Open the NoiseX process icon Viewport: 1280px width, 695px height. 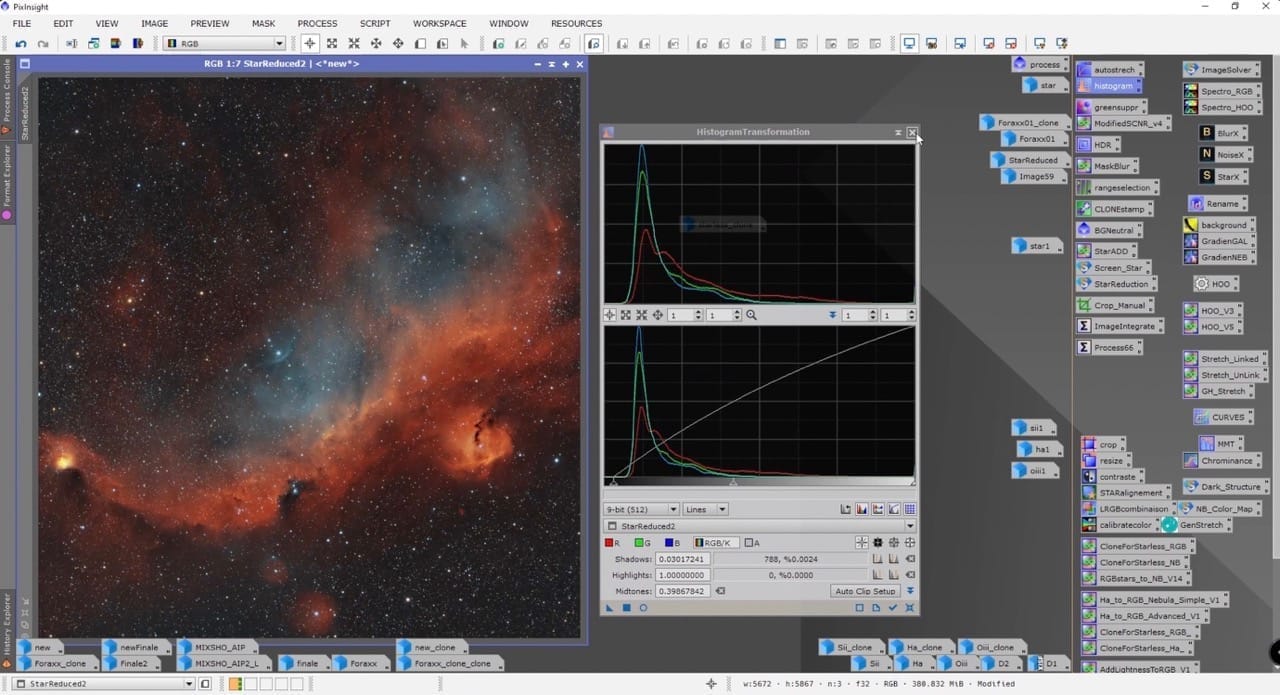[1224, 155]
